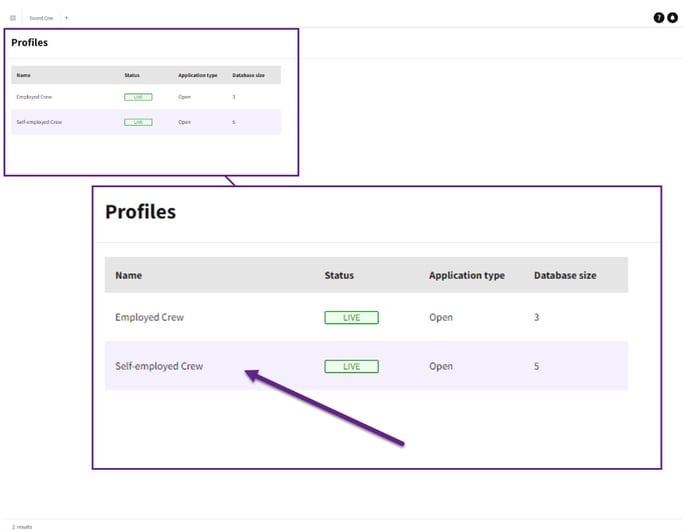Open the help question mark icon

pos(658,18)
